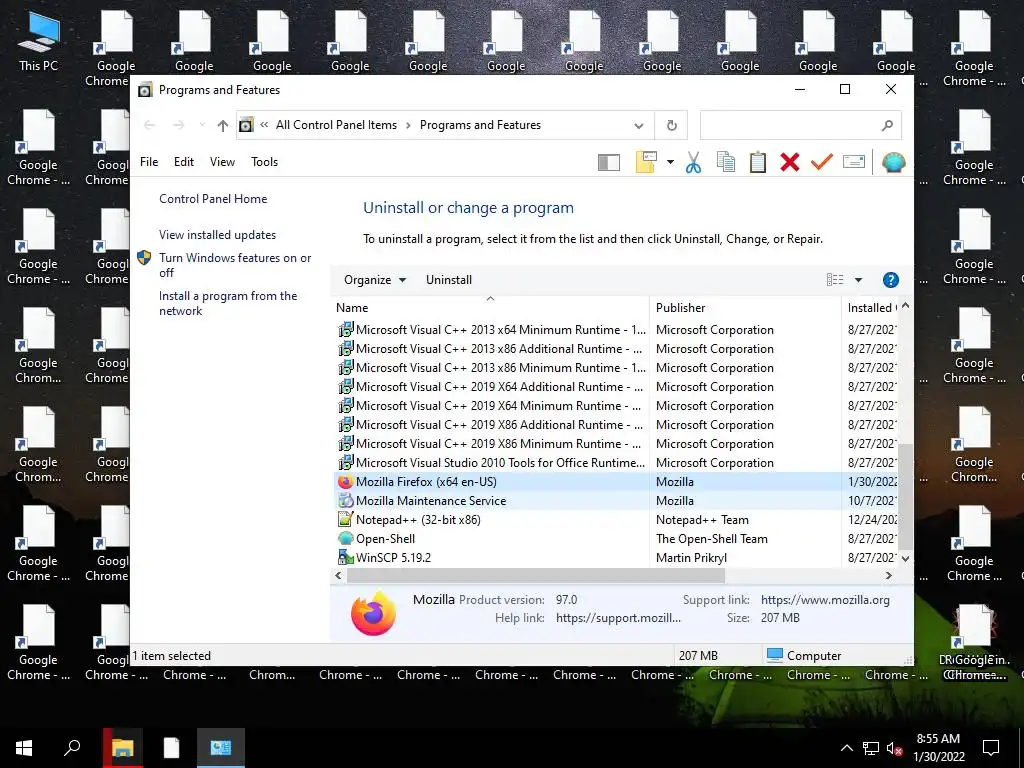Screen dimensions: 1024x768
Task: Click the vertical scrollbar thumb in program list
Action: click(x=905, y=496)
